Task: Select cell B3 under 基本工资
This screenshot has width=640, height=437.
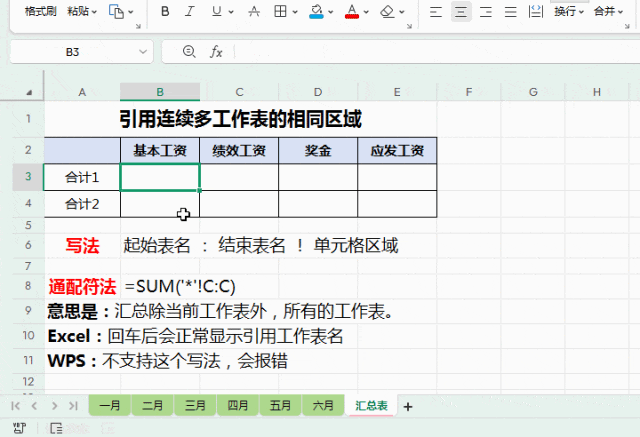Action: 160,177
